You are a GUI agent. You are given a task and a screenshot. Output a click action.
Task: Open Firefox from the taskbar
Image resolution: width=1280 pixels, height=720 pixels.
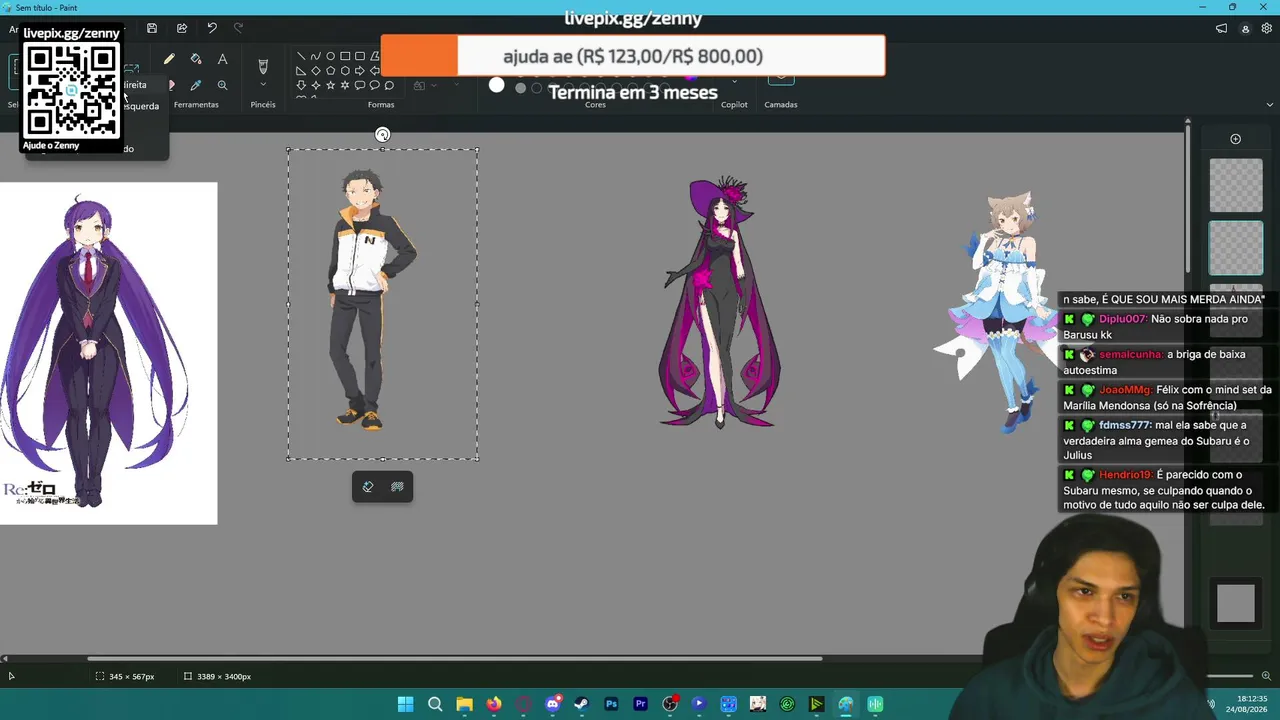click(x=494, y=704)
